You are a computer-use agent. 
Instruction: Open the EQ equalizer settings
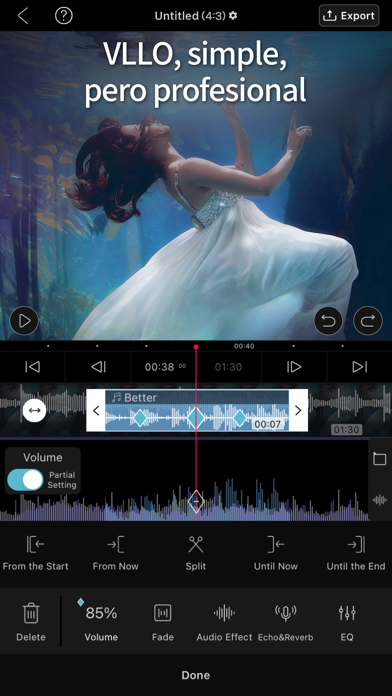(347, 622)
